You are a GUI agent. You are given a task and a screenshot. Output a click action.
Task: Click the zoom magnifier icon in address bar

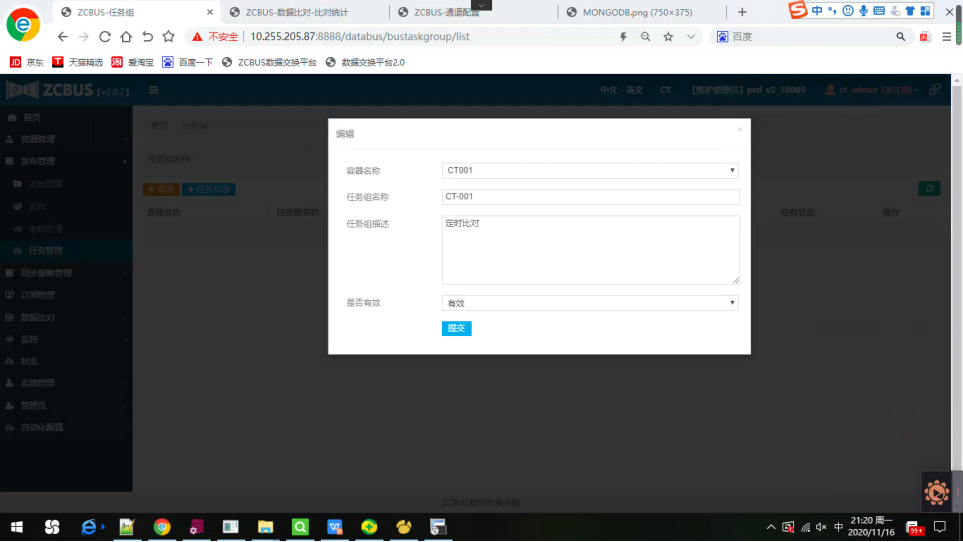[645, 36]
